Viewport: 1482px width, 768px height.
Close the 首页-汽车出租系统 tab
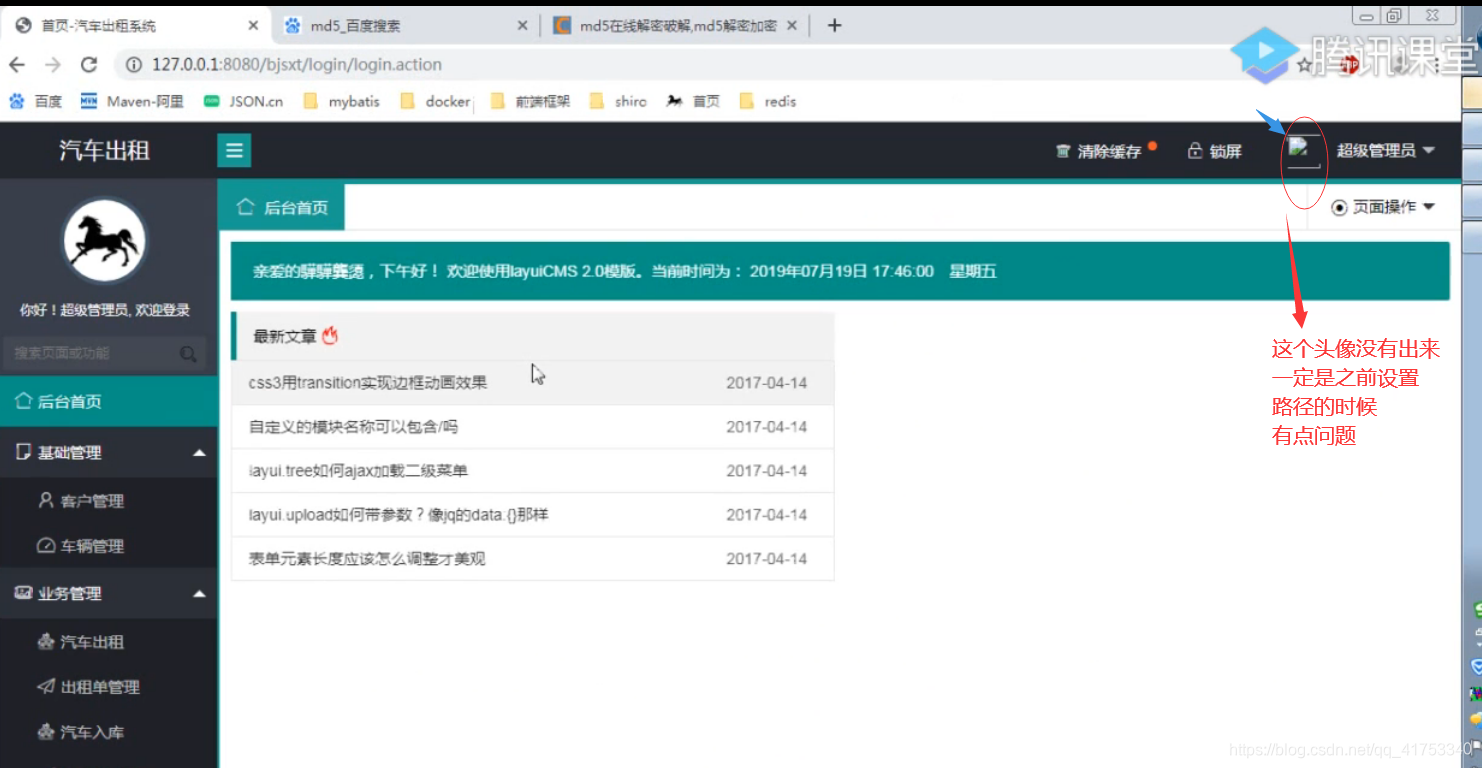(253, 26)
